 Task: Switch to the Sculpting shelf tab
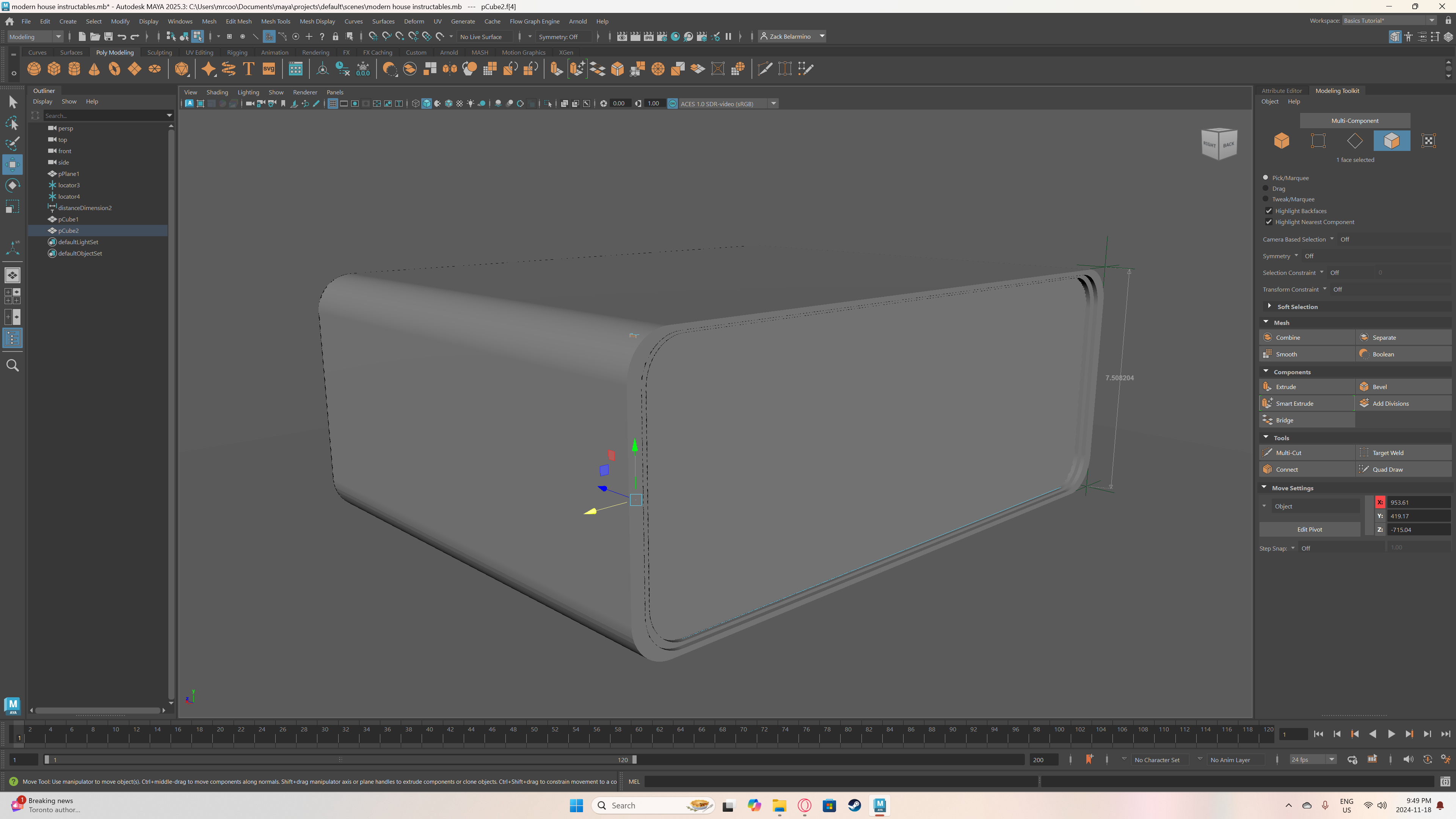click(x=159, y=53)
